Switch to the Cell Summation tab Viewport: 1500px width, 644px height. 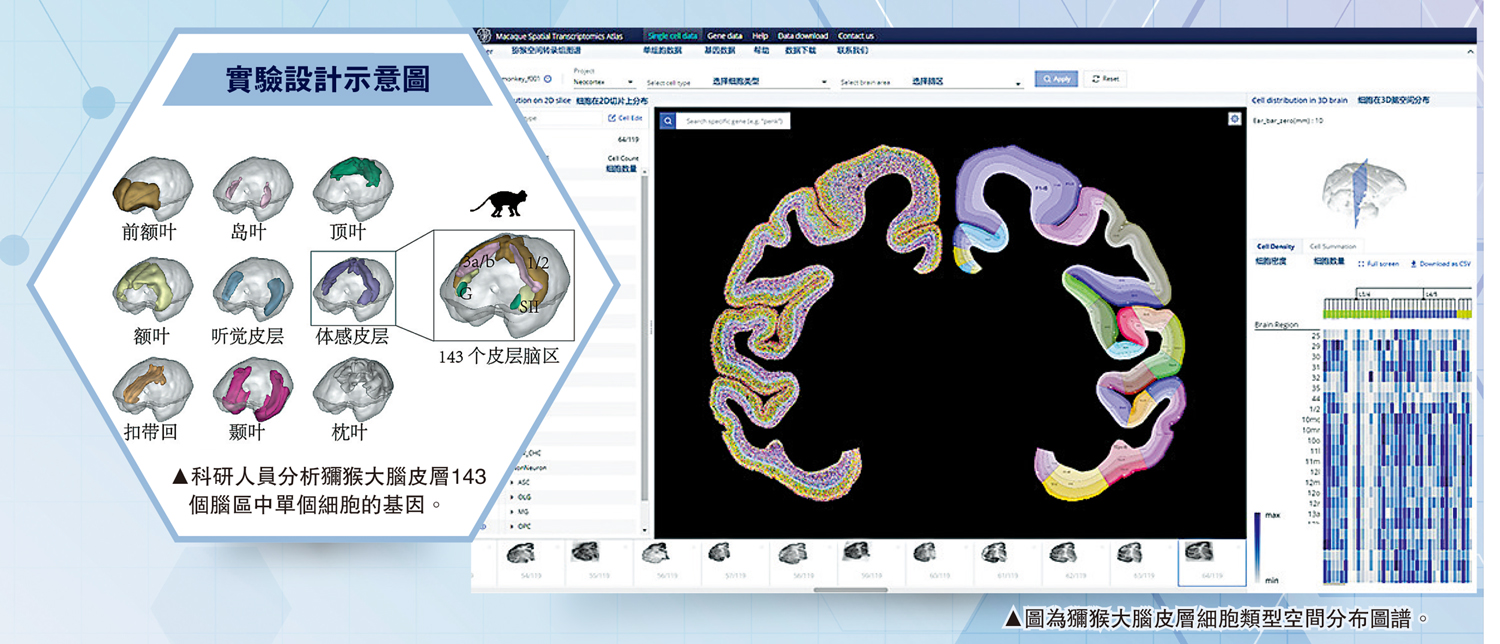click(1333, 246)
